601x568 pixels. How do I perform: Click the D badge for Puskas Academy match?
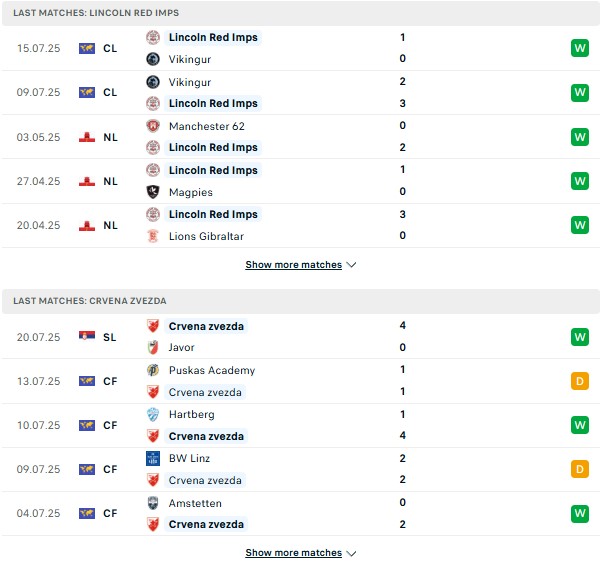click(580, 381)
